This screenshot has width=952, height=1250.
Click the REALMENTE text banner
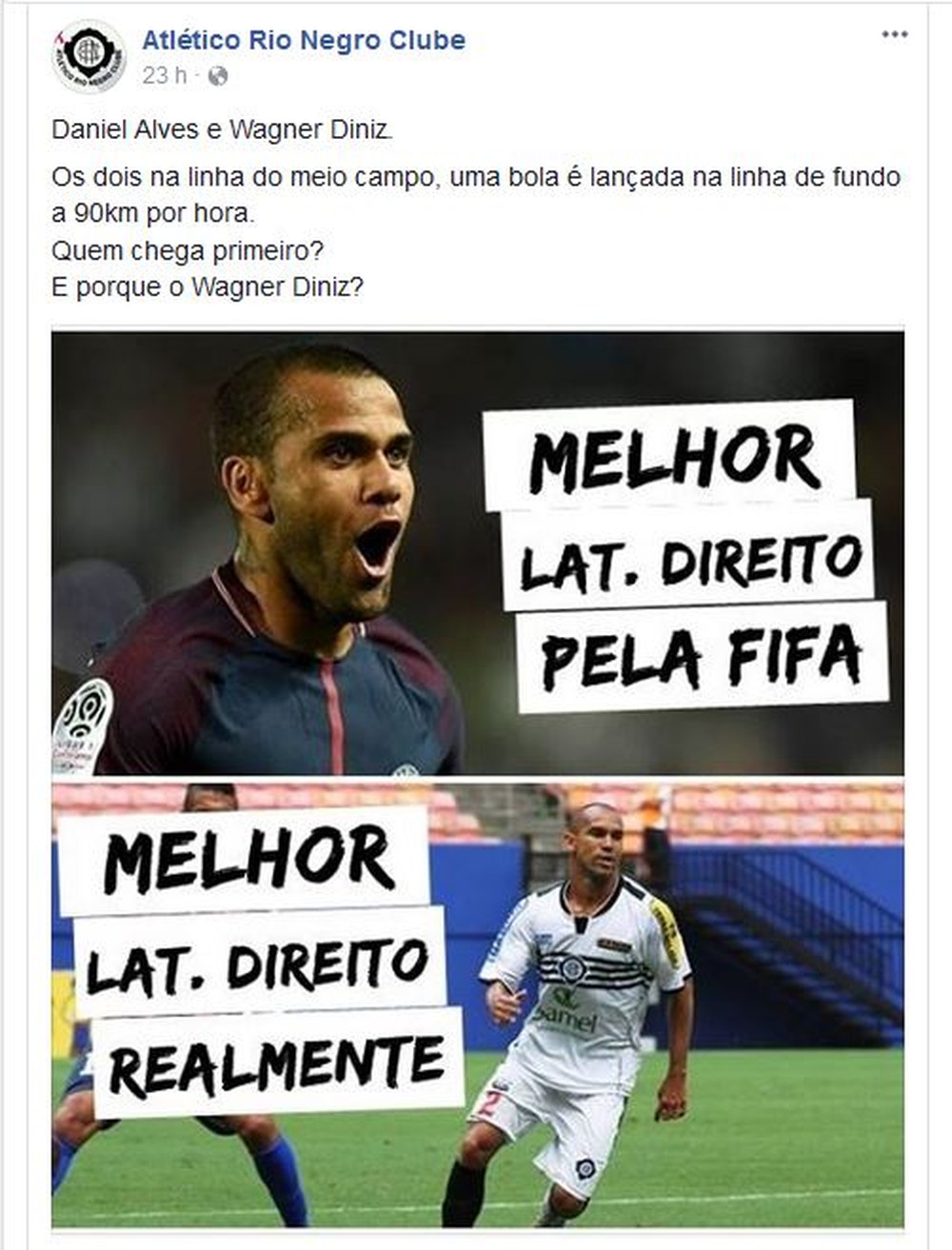click(x=277, y=1062)
